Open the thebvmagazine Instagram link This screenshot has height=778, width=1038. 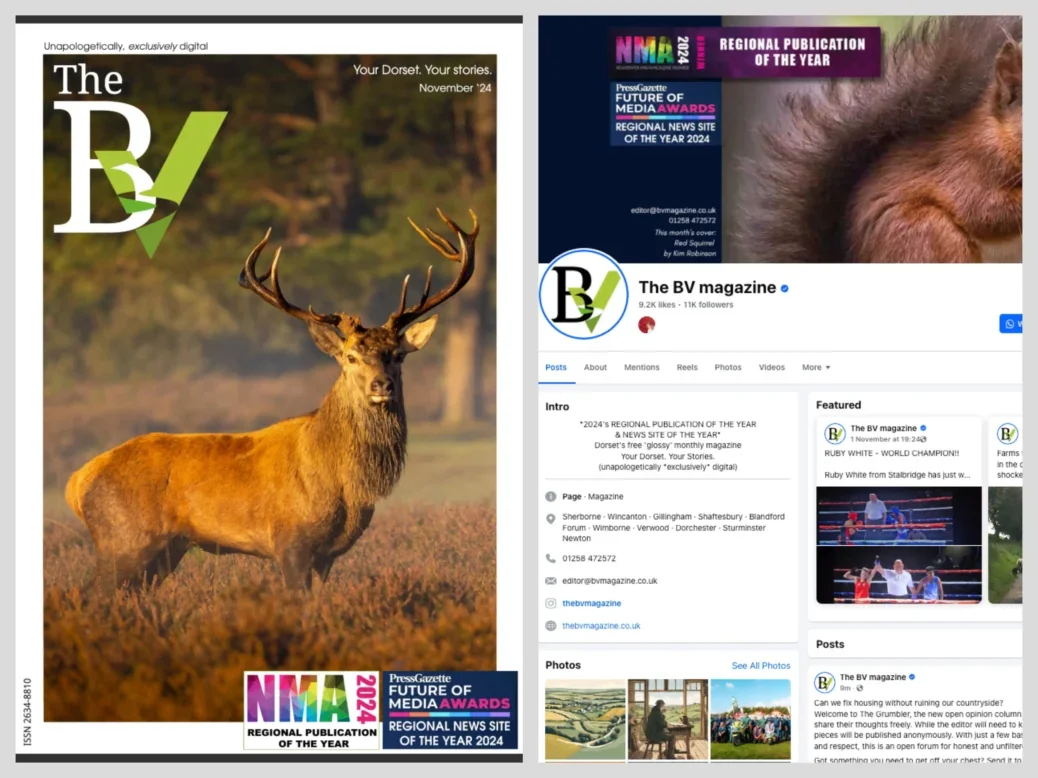coord(592,603)
